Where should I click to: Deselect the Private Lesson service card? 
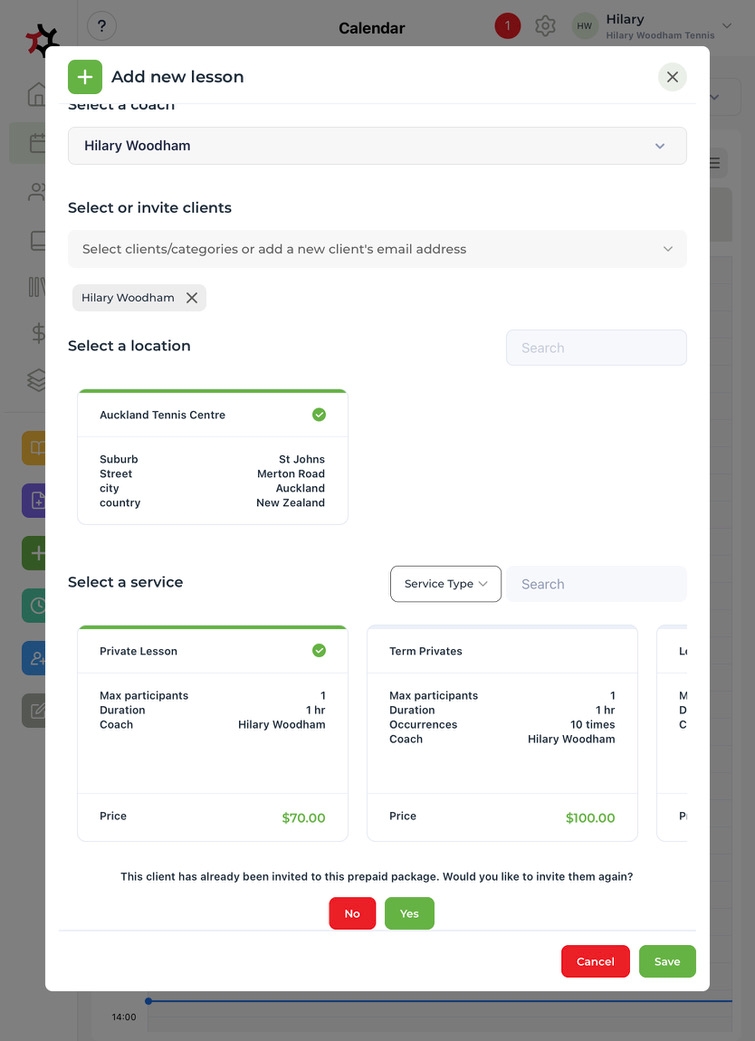tap(213, 733)
